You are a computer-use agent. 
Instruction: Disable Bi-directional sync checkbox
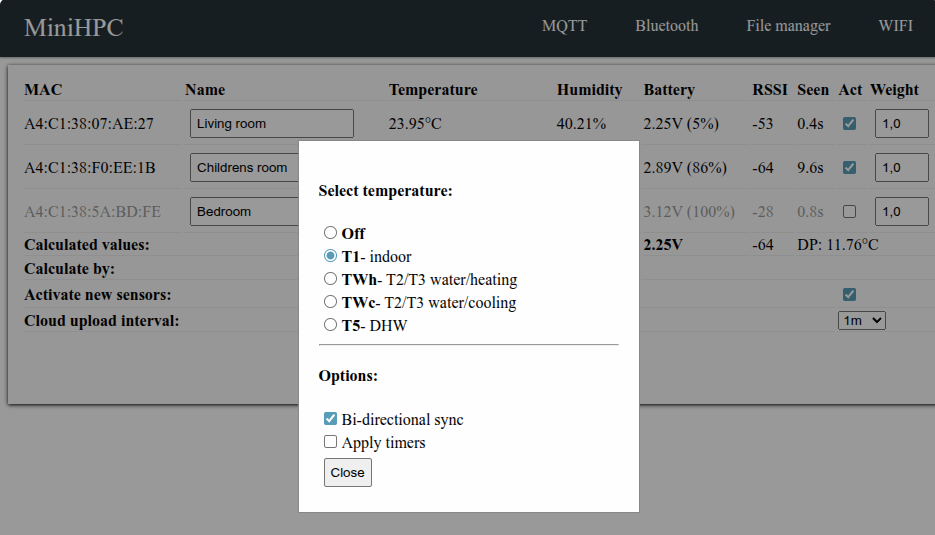tap(331, 419)
